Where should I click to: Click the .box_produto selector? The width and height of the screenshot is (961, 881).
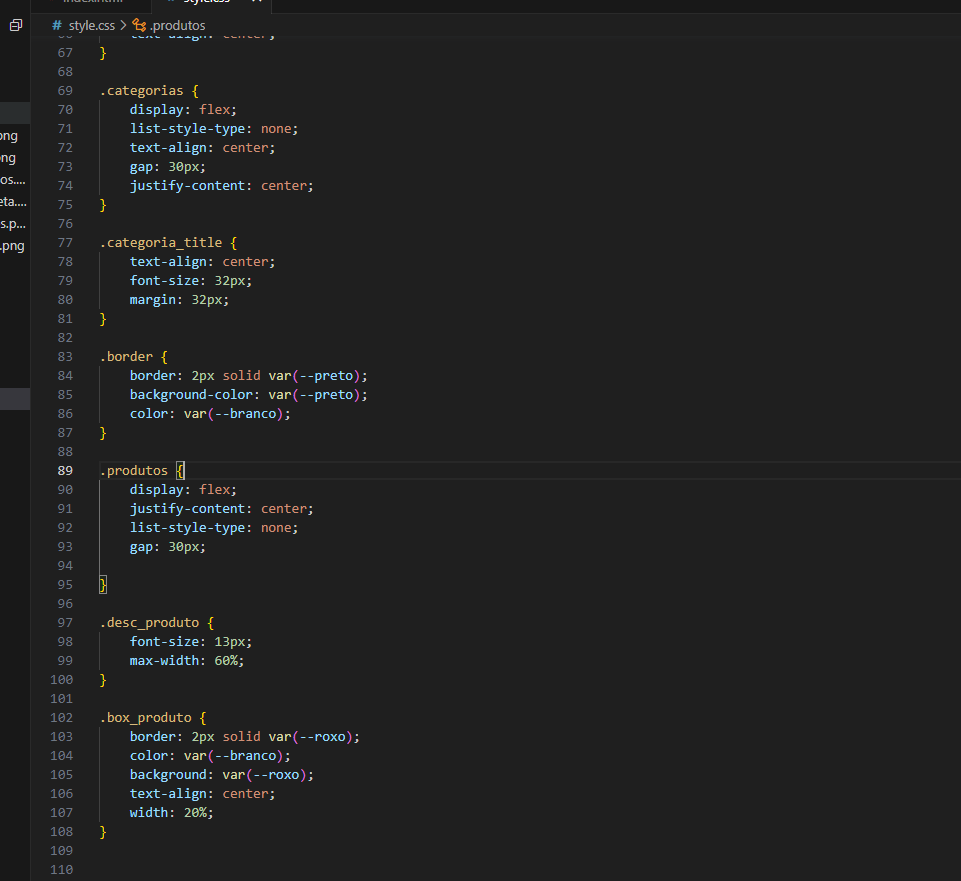click(146, 718)
